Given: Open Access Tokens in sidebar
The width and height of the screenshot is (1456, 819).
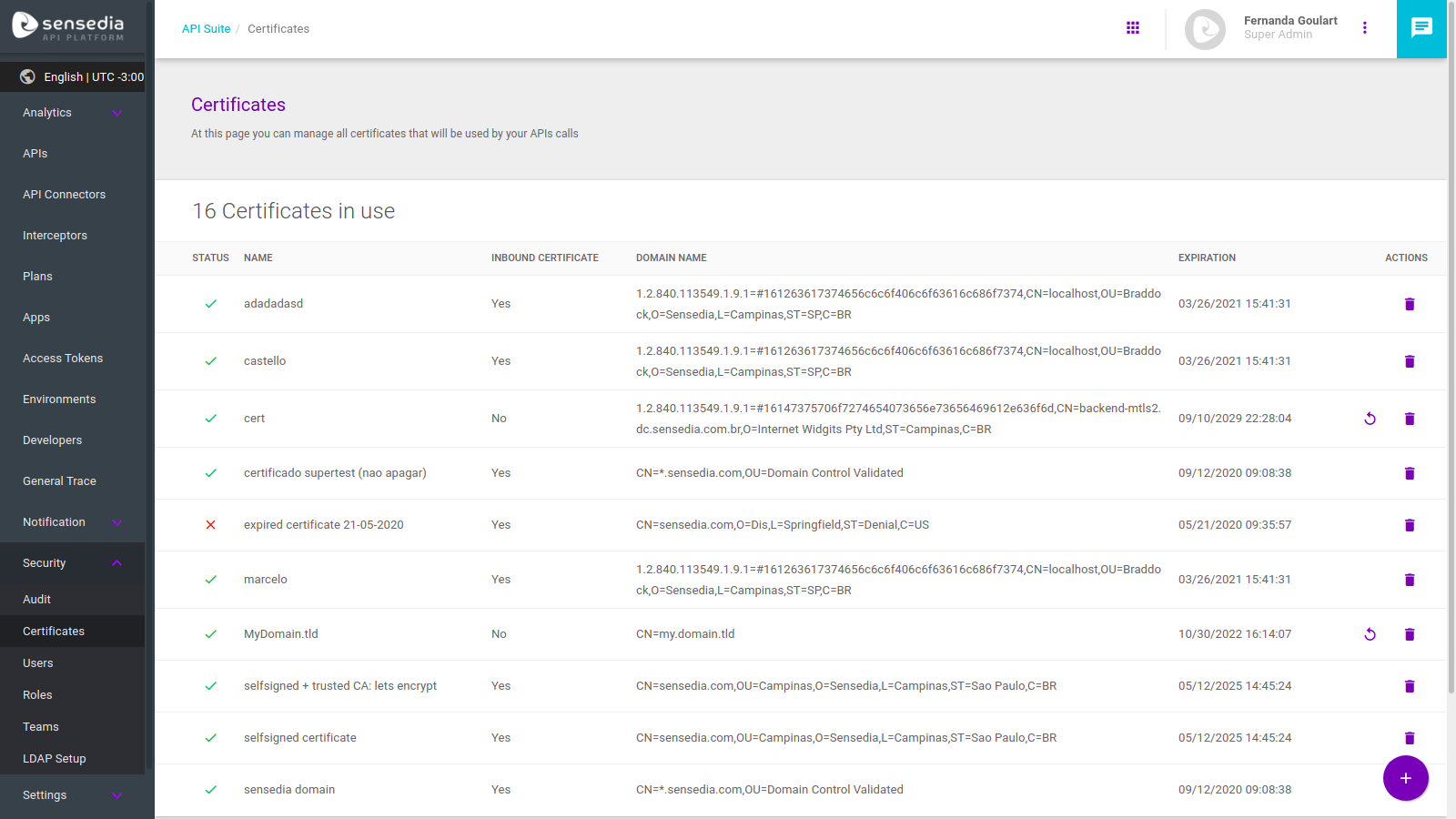Looking at the screenshot, I should pos(63,359).
